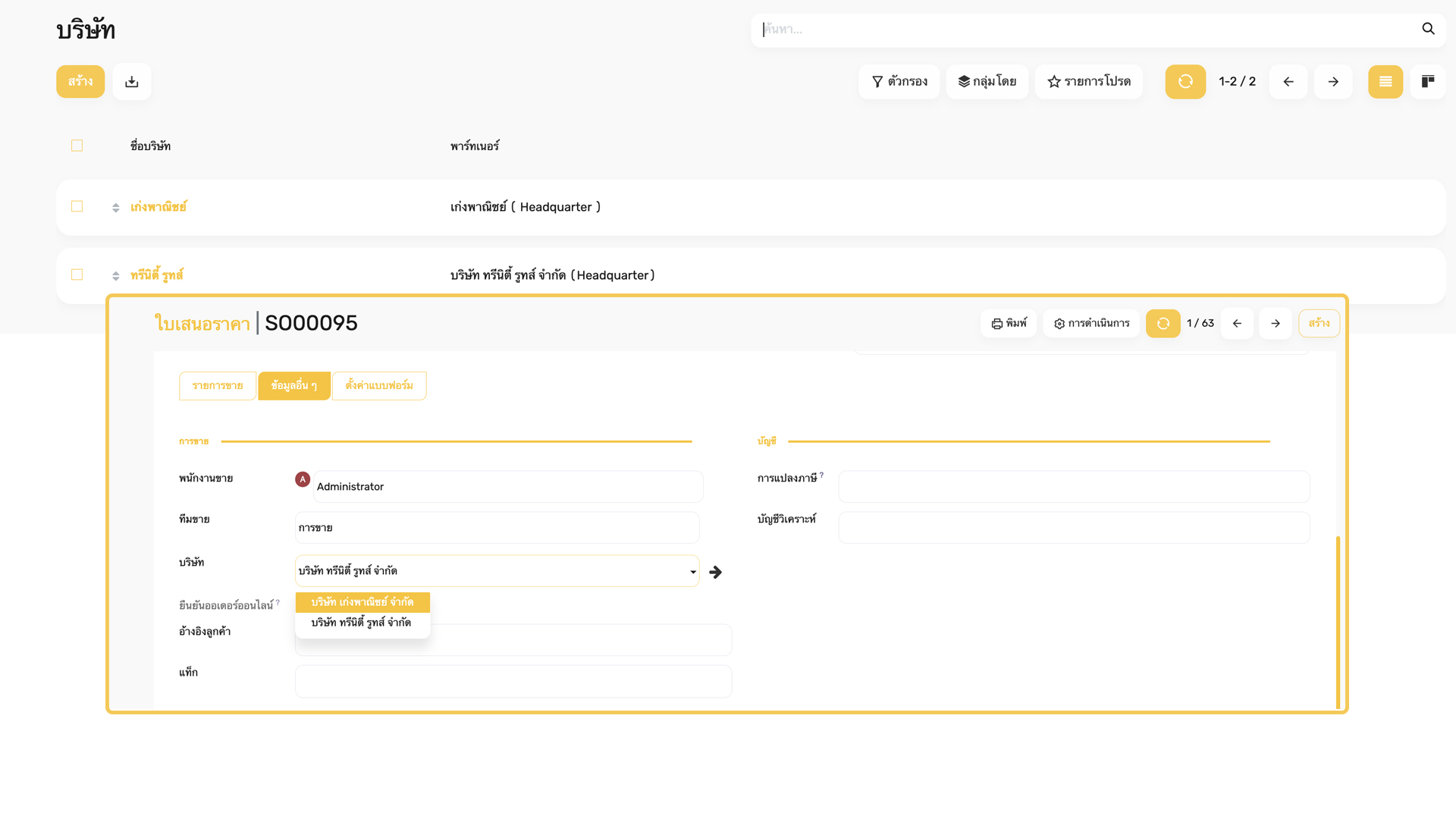The height and width of the screenshot is (819, 1456).
Task: Select บริษัท เก่งพาณิชย์ จำกัด dropdown option
Action: point(362,602)
